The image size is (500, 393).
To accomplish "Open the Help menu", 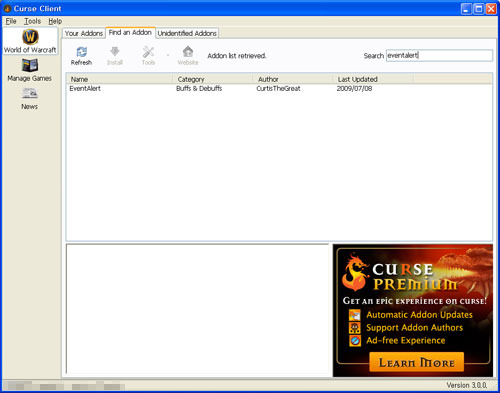I will (x=55, y=21).
